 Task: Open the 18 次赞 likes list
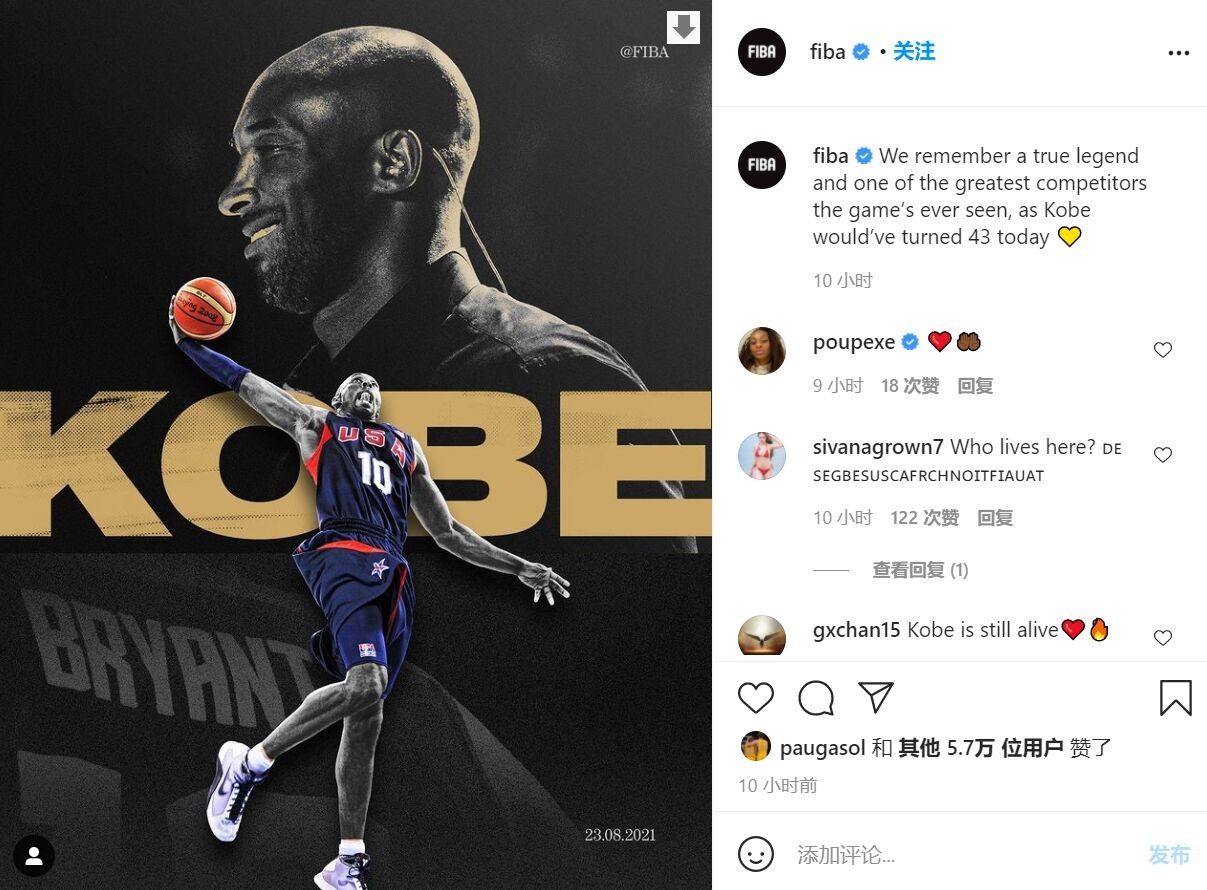click(910, 386)
